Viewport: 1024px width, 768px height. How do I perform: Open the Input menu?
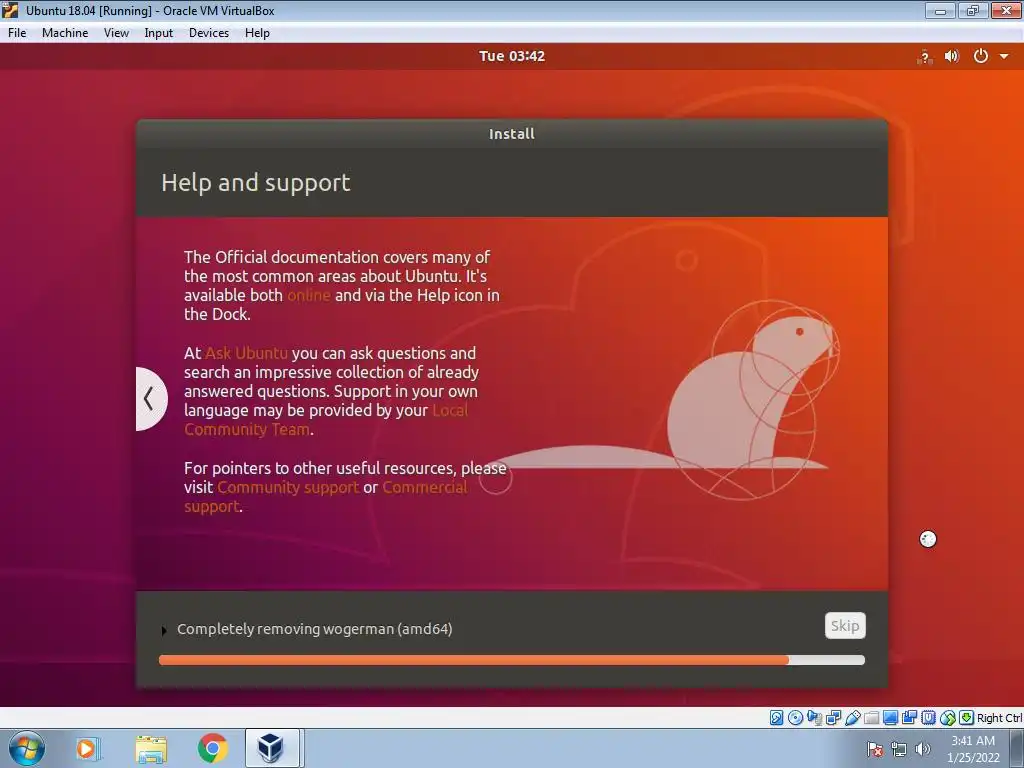coord(159,33)
